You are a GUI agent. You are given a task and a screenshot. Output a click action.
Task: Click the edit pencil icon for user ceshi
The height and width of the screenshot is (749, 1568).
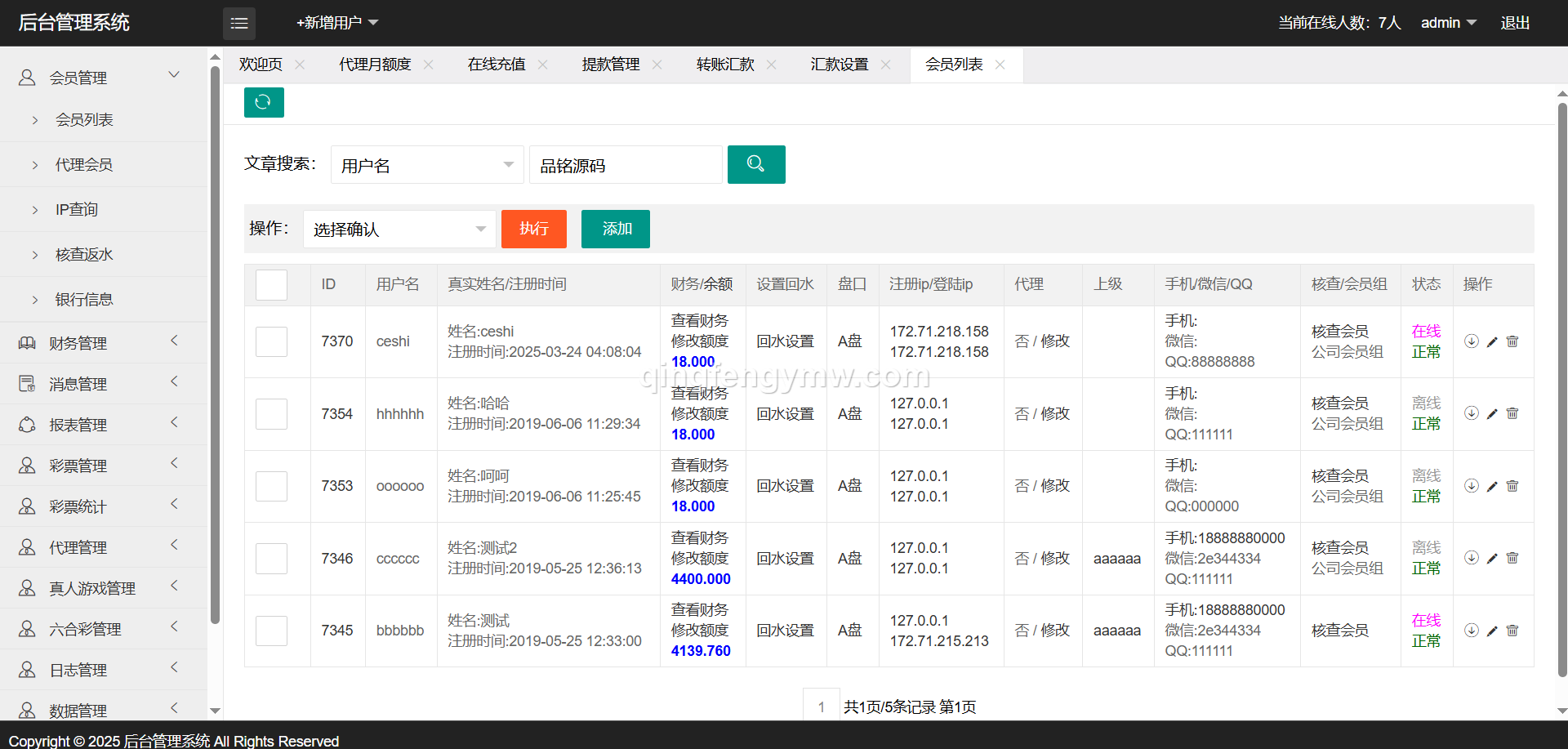(x=1491, y=342)
